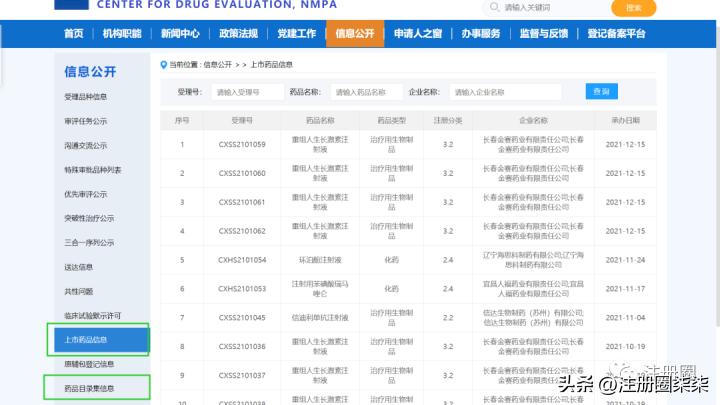Open 政策法规 in navigation bar
Screen dimensions: 720x405
coord(238,34)
